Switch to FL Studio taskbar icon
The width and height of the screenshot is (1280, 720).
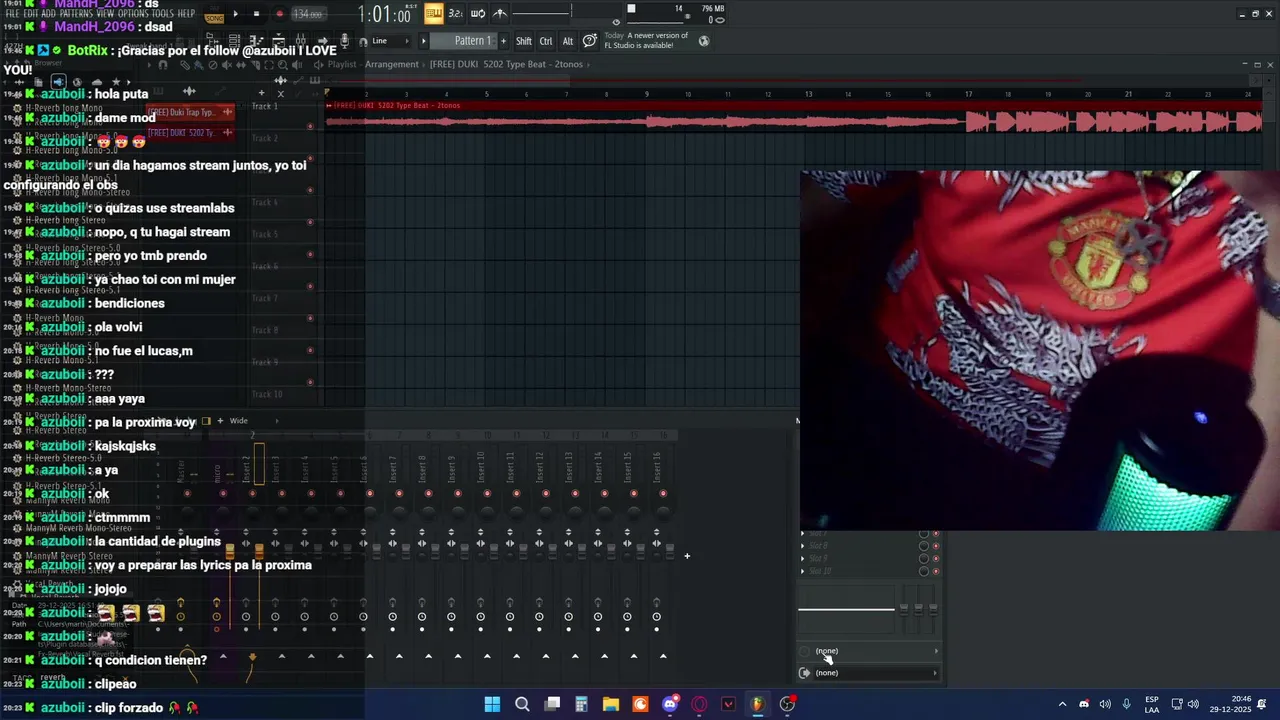758,704
